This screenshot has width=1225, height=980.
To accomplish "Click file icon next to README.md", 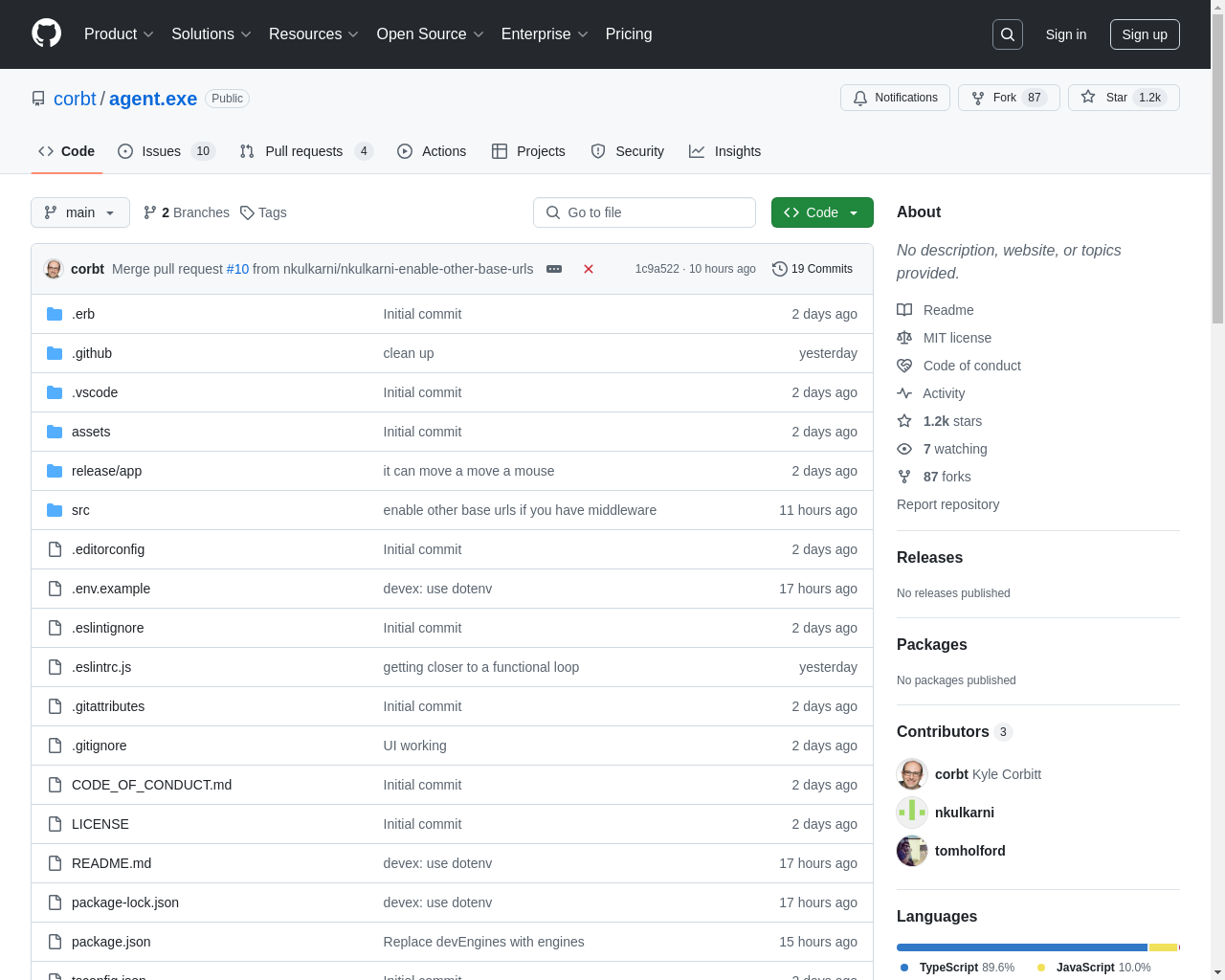I will (55, 863).
